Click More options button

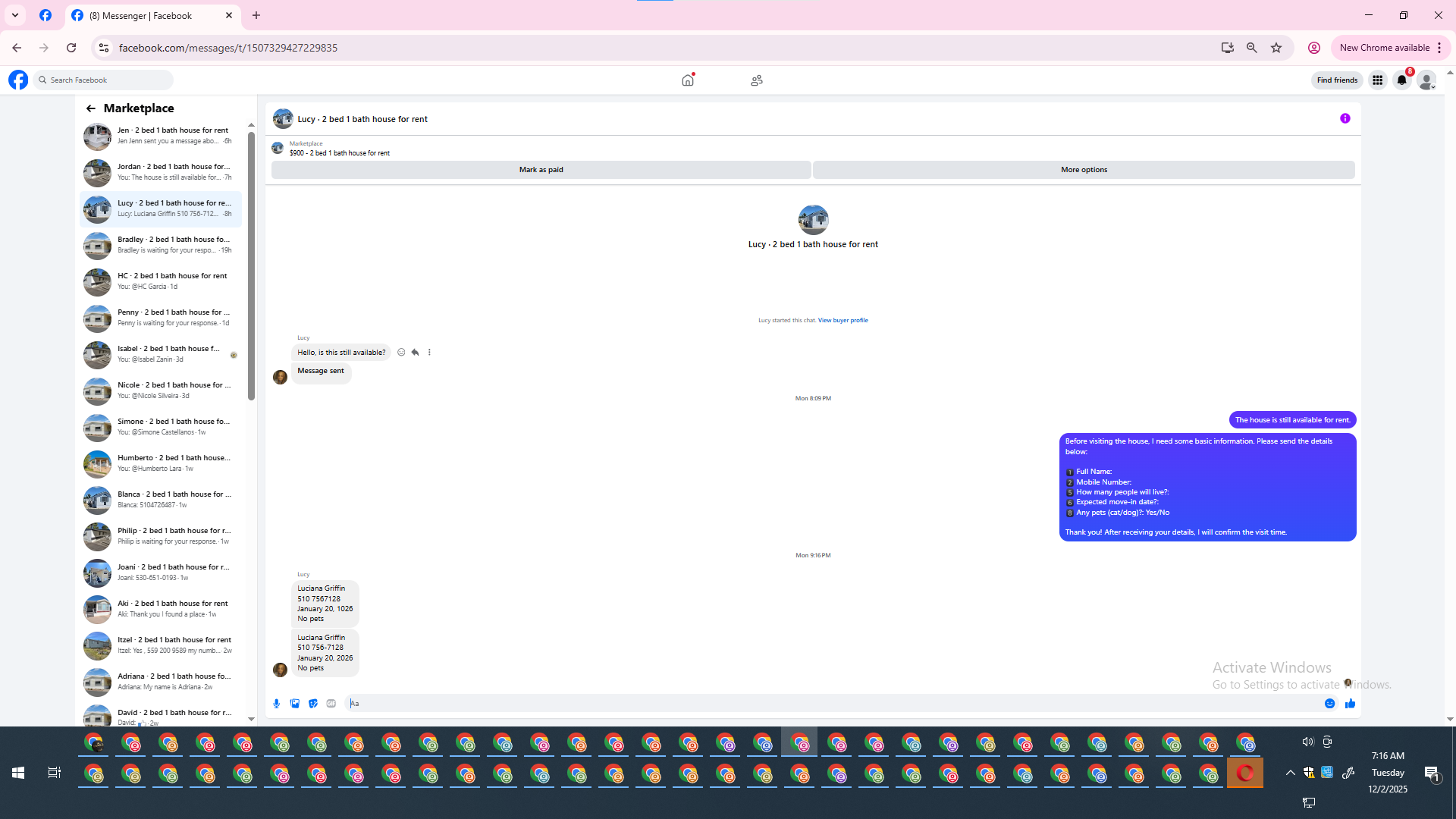pyautogui.click(x=1083, y=170)
